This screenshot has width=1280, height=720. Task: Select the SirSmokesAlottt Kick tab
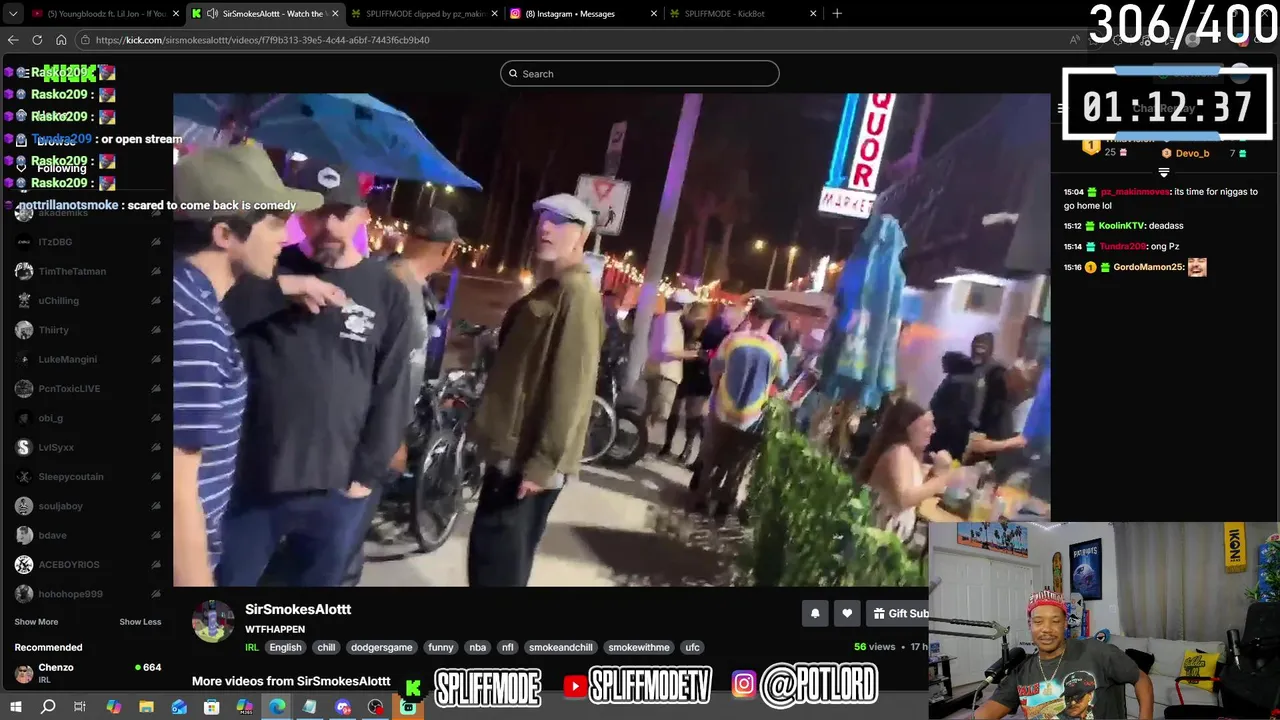point(265,14)
